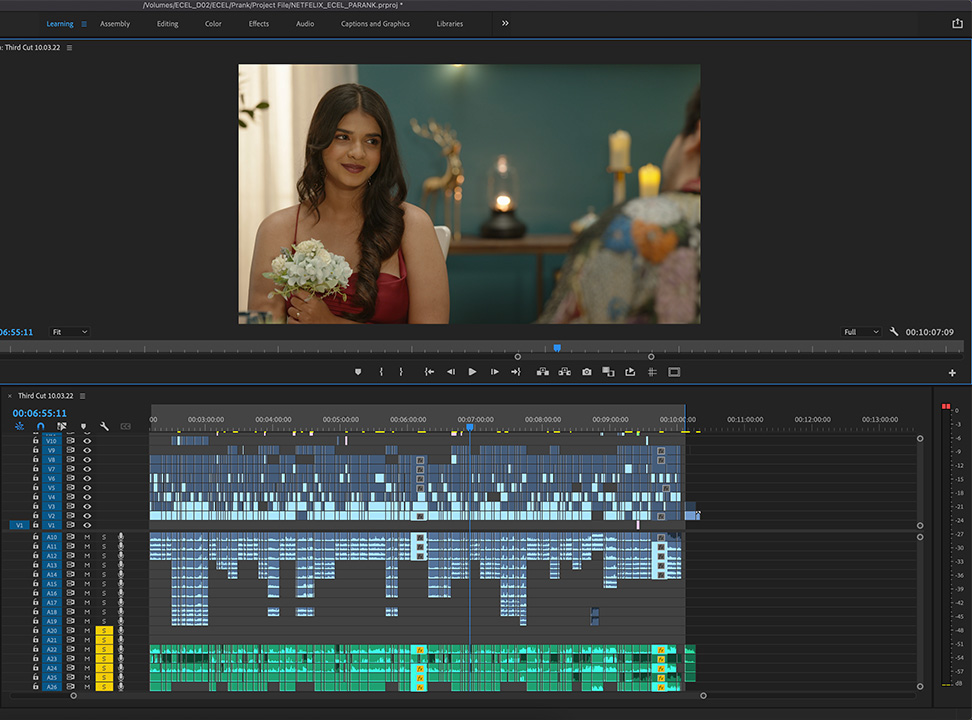Switch to the Color workspace
This screenshot has width=972, height=720.
tap(213, 24)
